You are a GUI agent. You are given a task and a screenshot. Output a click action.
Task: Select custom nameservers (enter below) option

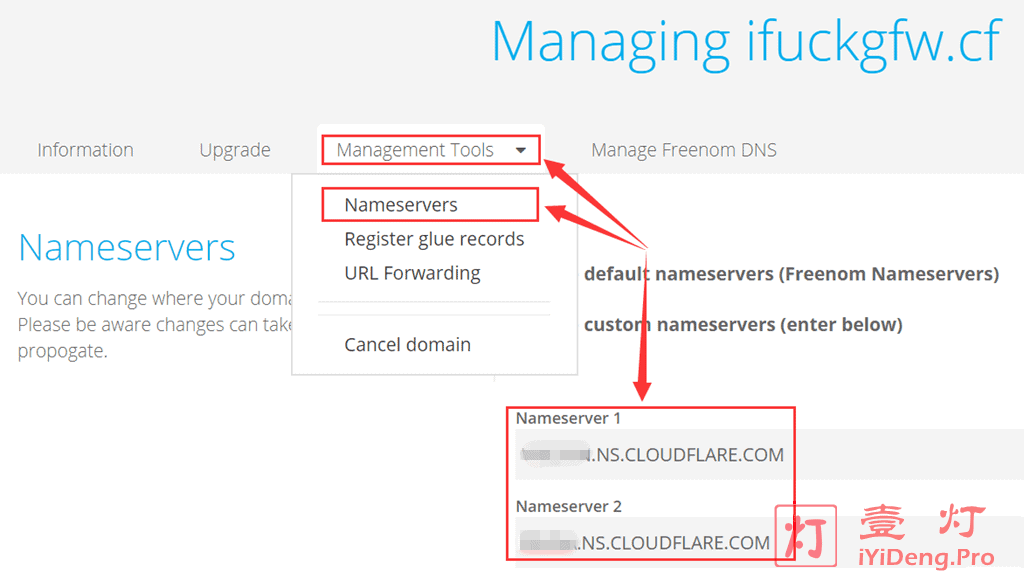coord(743,325)
